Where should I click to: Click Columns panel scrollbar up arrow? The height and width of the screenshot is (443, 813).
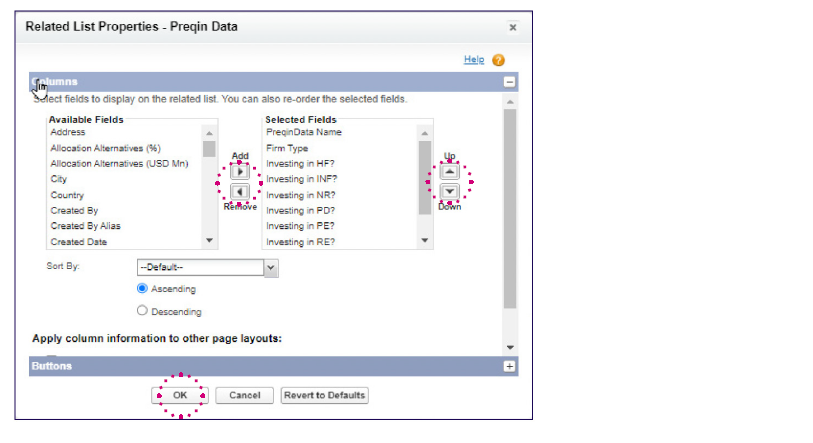[x=510, y=102]
